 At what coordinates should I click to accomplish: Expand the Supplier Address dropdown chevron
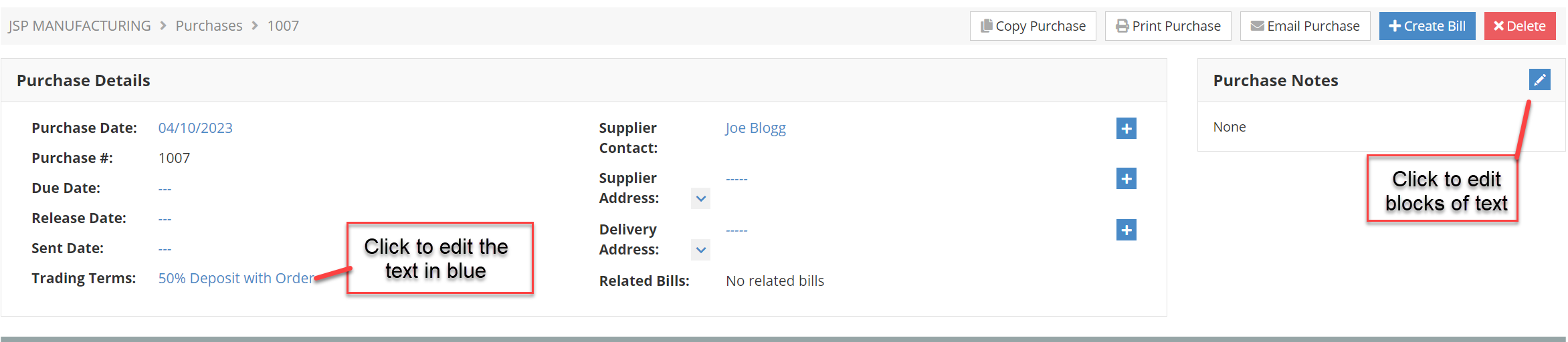(700, 198)
